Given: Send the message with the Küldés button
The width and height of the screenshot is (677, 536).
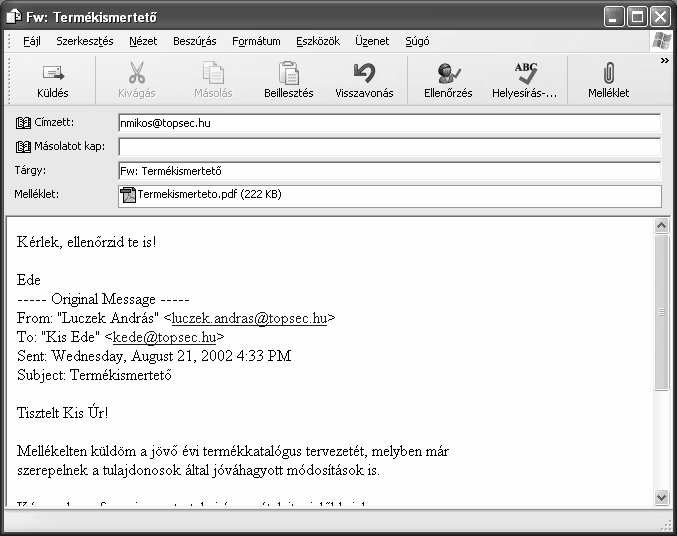Looking at the screenshot, I should point(53,81).
